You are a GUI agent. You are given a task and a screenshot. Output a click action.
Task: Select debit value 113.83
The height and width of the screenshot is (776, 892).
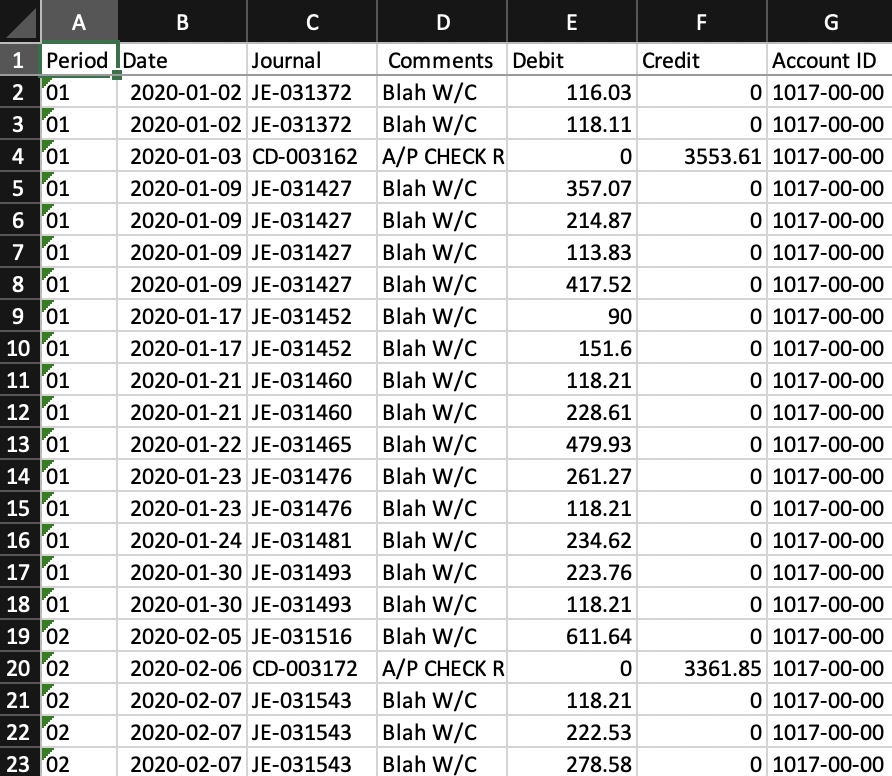click(x=572, y=251)
